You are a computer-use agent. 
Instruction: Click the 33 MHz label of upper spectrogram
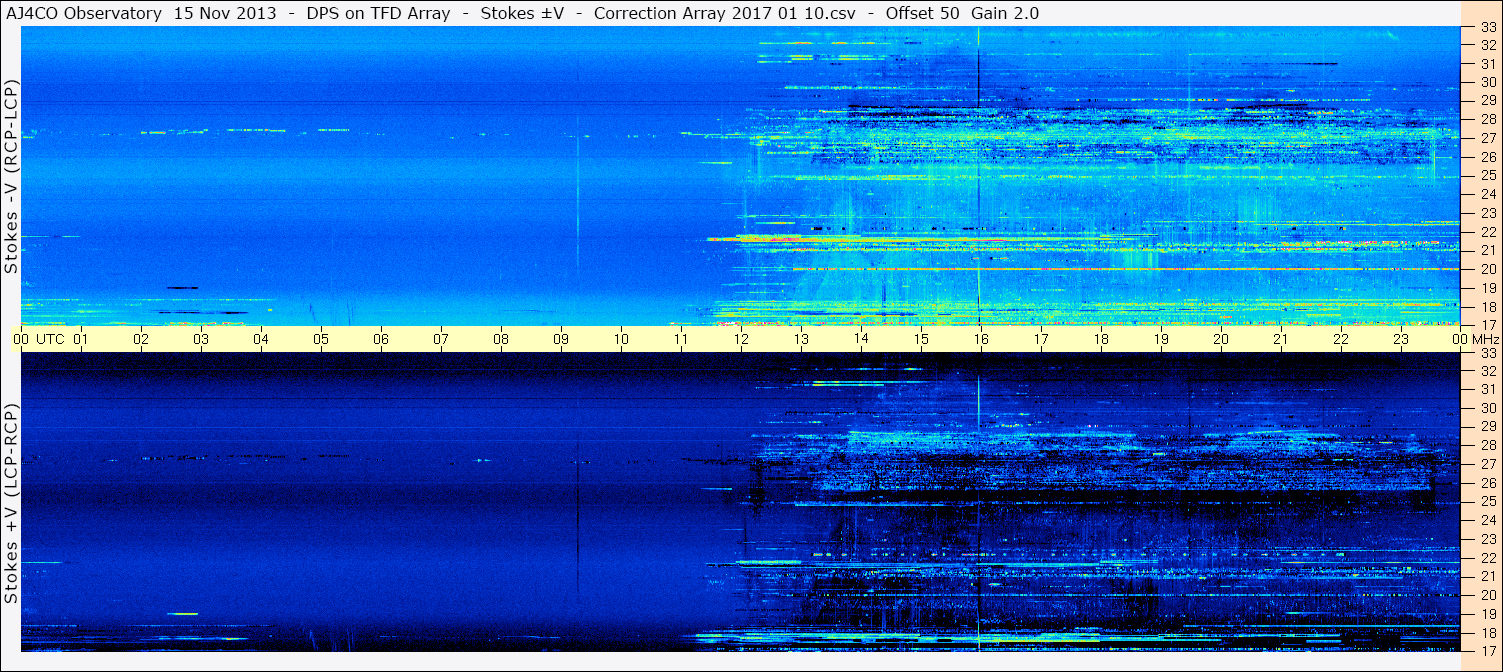tap(1487, 27)
